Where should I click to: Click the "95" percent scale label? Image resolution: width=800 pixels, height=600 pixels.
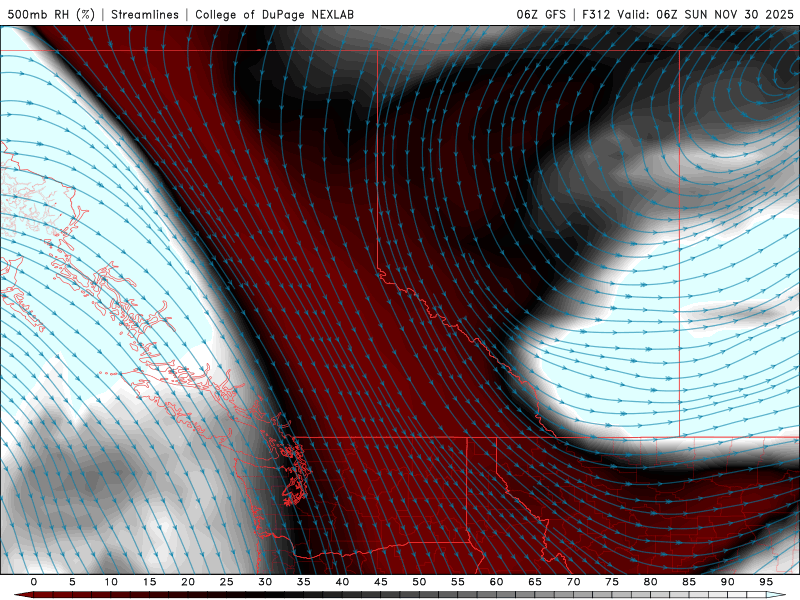coord(766,582)
